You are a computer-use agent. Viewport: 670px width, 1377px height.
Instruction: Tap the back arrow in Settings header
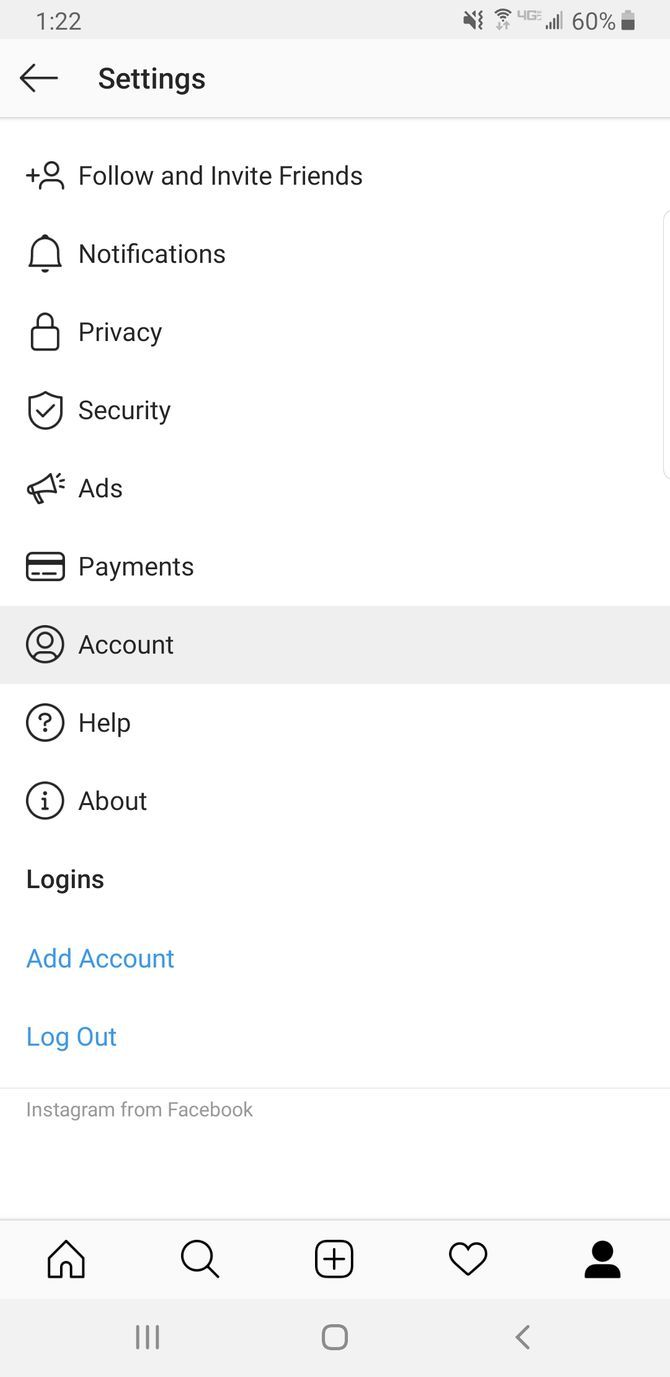(39, 78)
